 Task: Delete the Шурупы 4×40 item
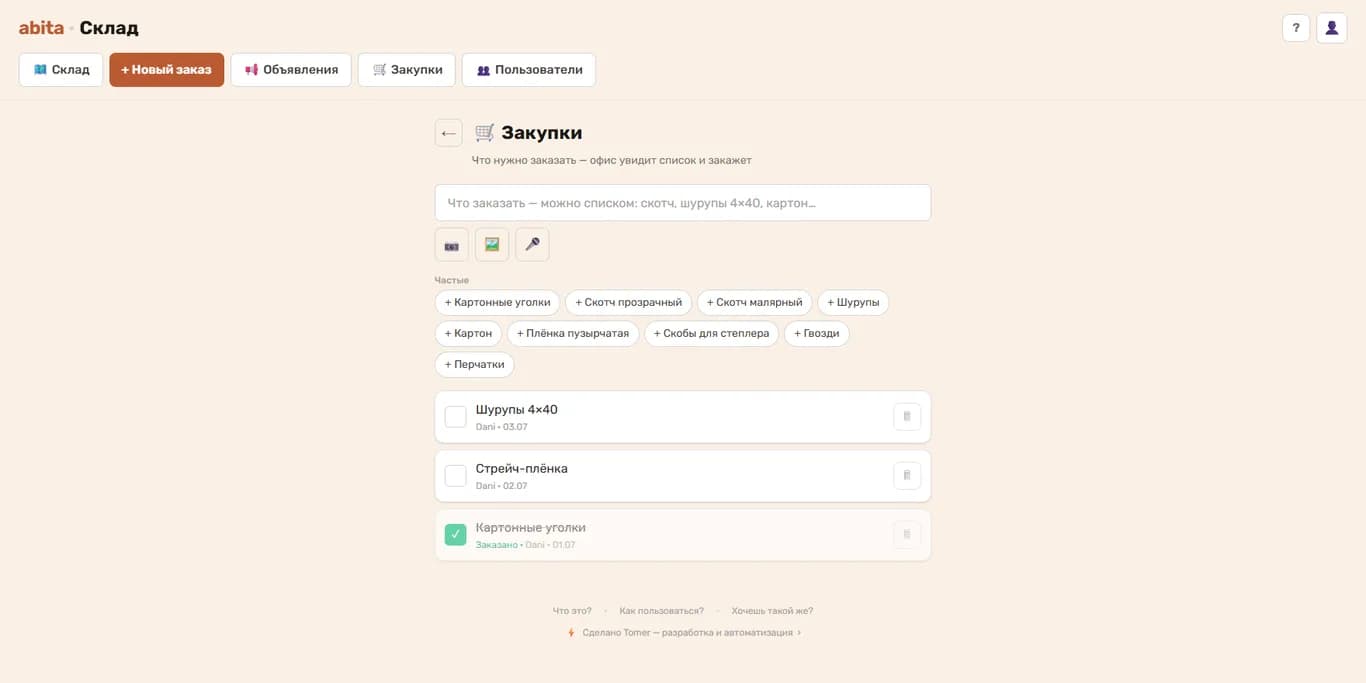(x=907, y=417)
